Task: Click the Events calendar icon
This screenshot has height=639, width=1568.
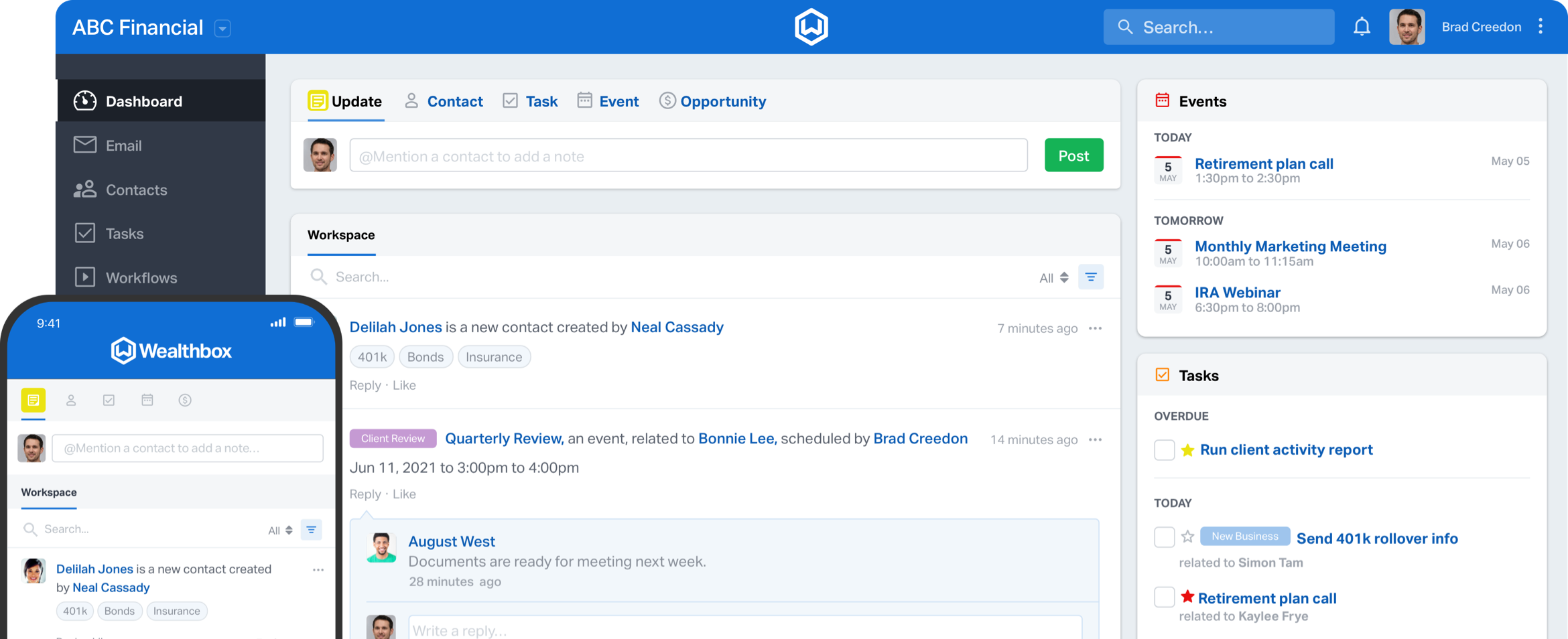Action: coord(1162,100)
